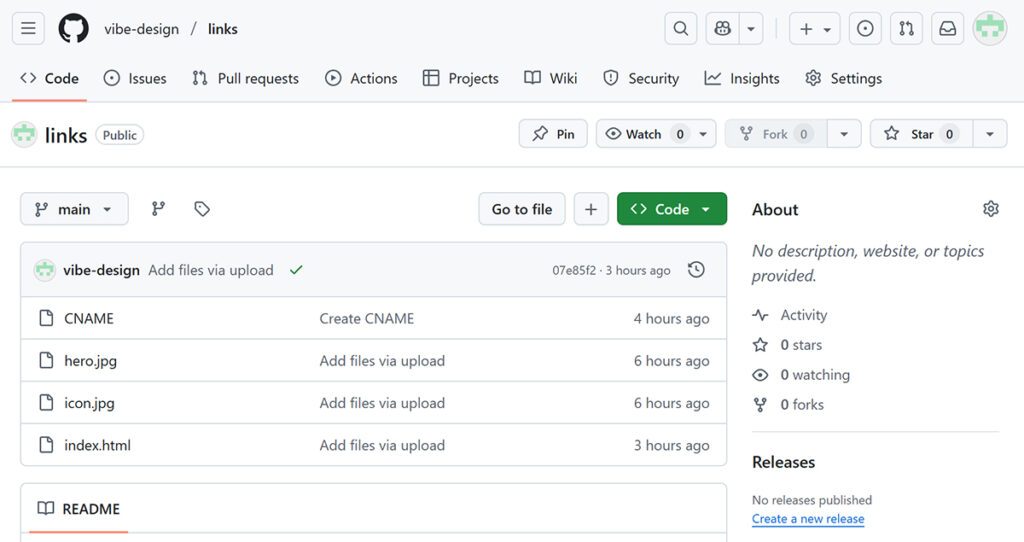Open the Insights tab

pyautogui.click(x=742, y=78)
